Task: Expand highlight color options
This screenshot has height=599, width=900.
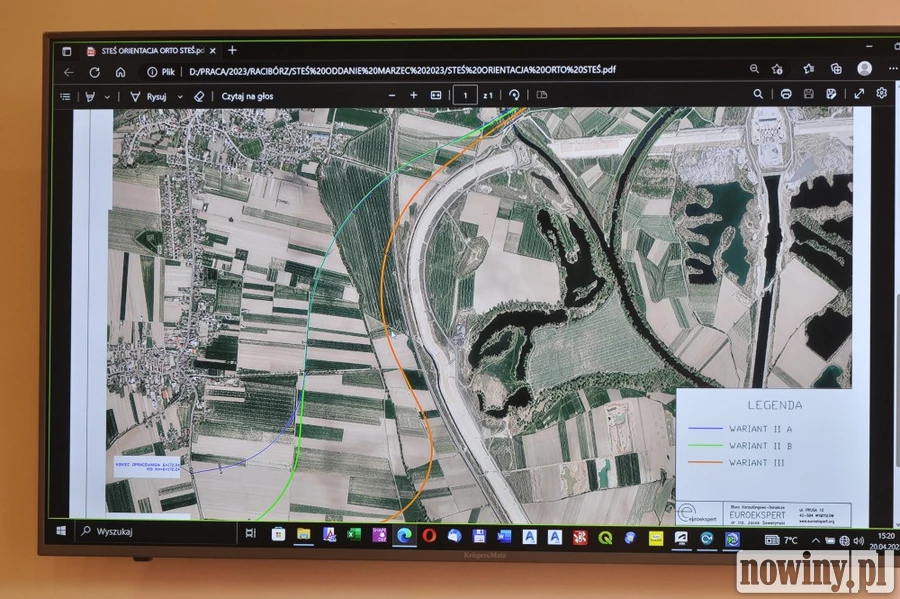Action: (107, 97)
